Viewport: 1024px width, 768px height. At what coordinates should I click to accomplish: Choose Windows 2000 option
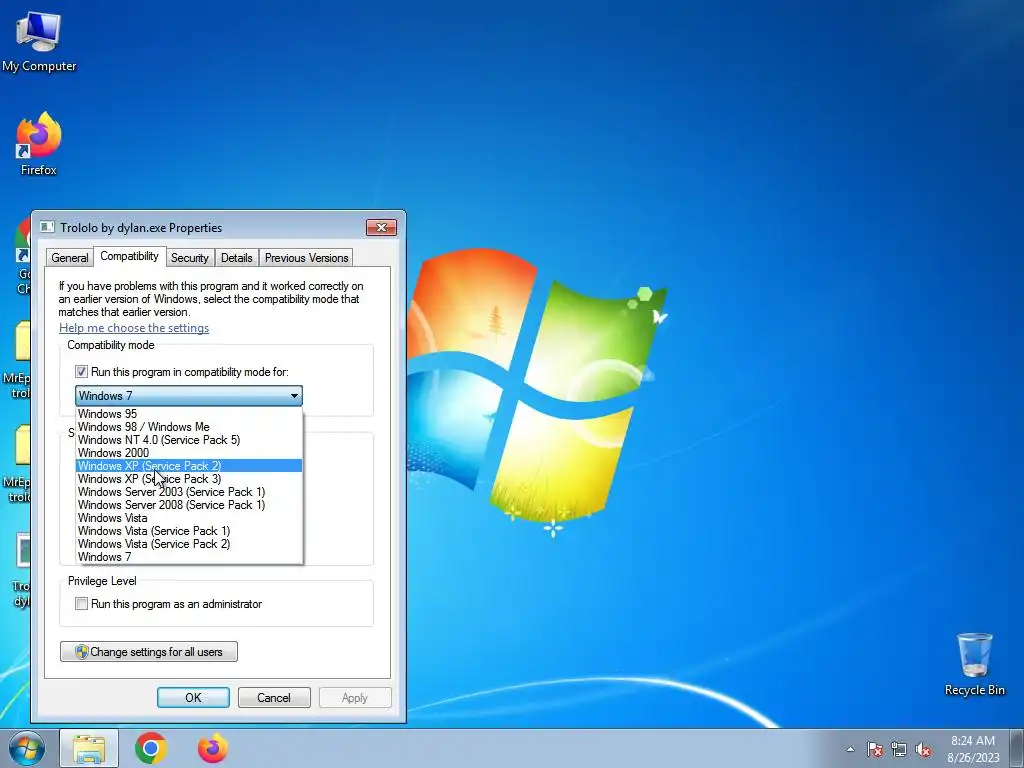click(189, 453)
